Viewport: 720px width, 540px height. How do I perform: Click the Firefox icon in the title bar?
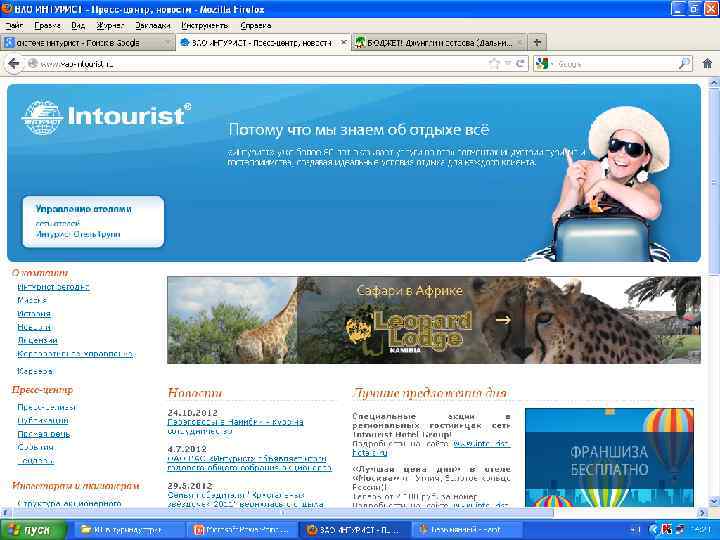pyautogui.click(x=6, y=8)
